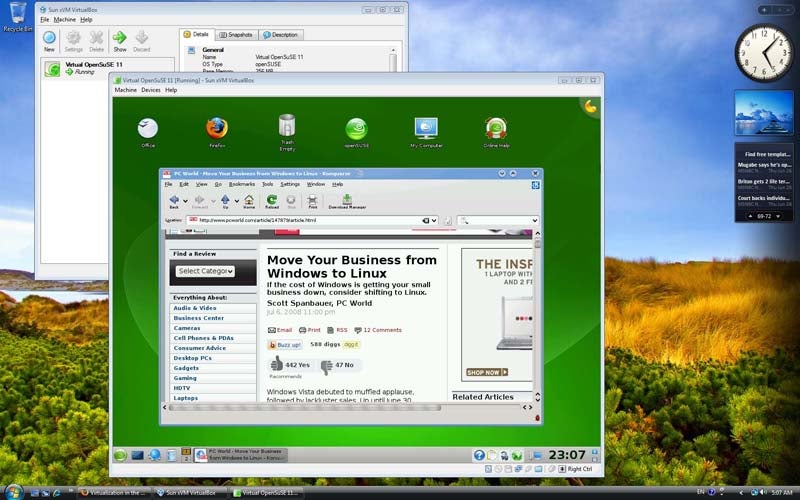800x500 pixels.
Task: Click the Windows Start orb
Action: point(14,492)
